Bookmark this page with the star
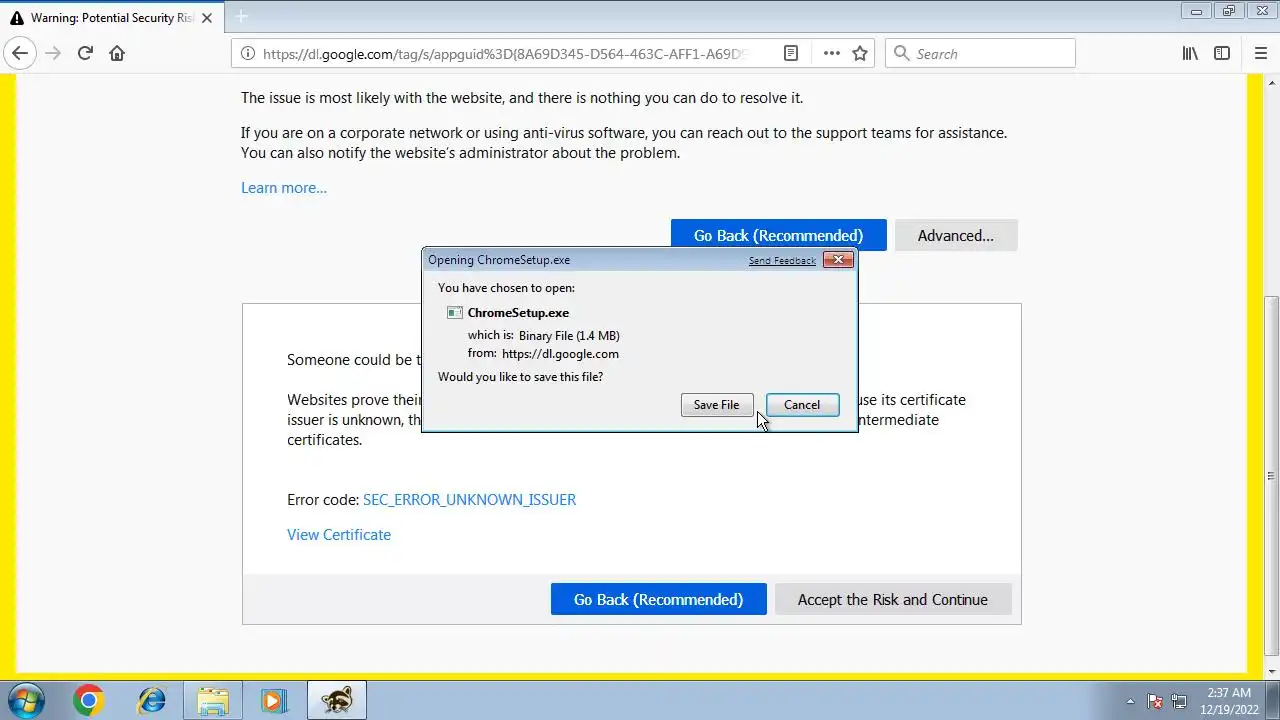 860,54
